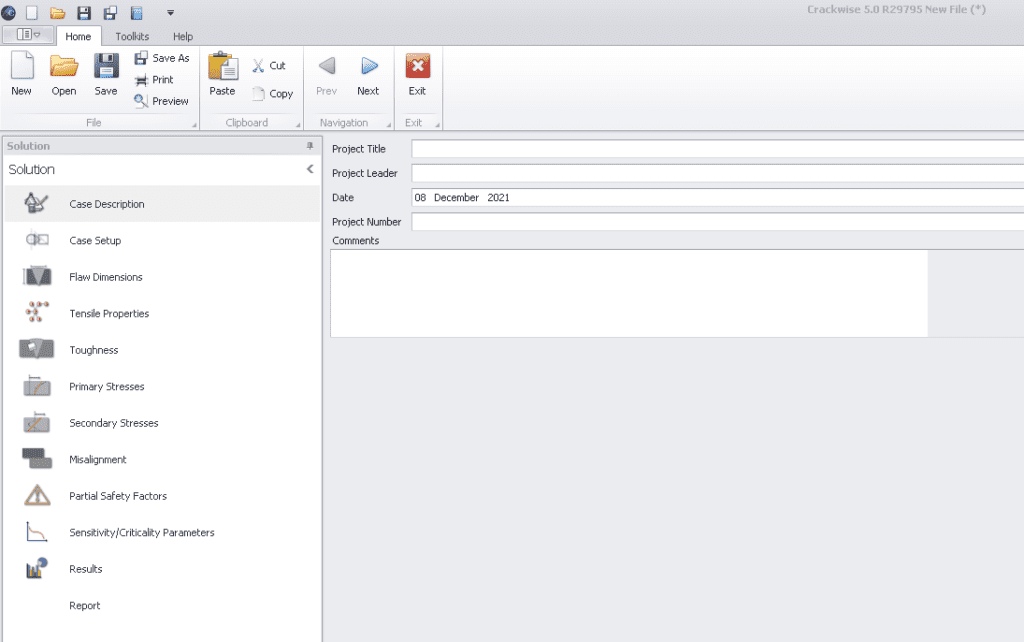This screenshot has height=642, width=1024.
Task: Collapse the Solution navigation pane chevron
Action: pyautogui.click(x=310, y=170)
